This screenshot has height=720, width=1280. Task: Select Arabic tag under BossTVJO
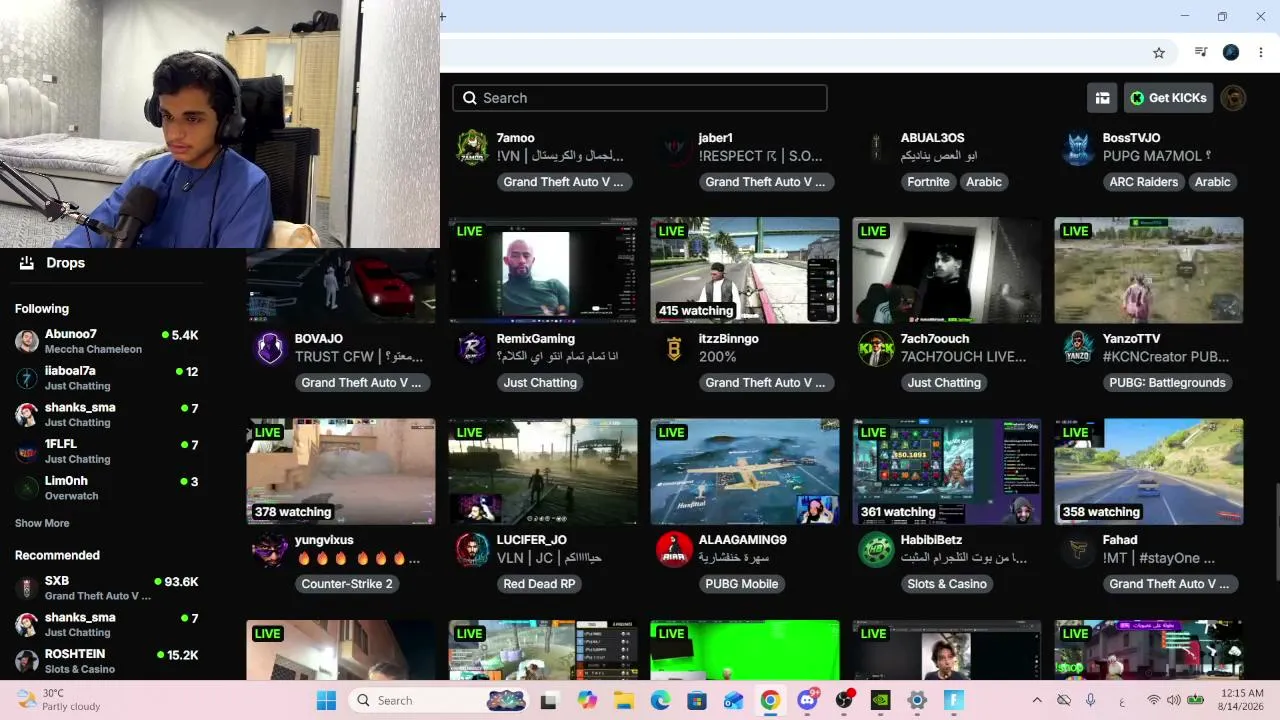point(1213,182)
